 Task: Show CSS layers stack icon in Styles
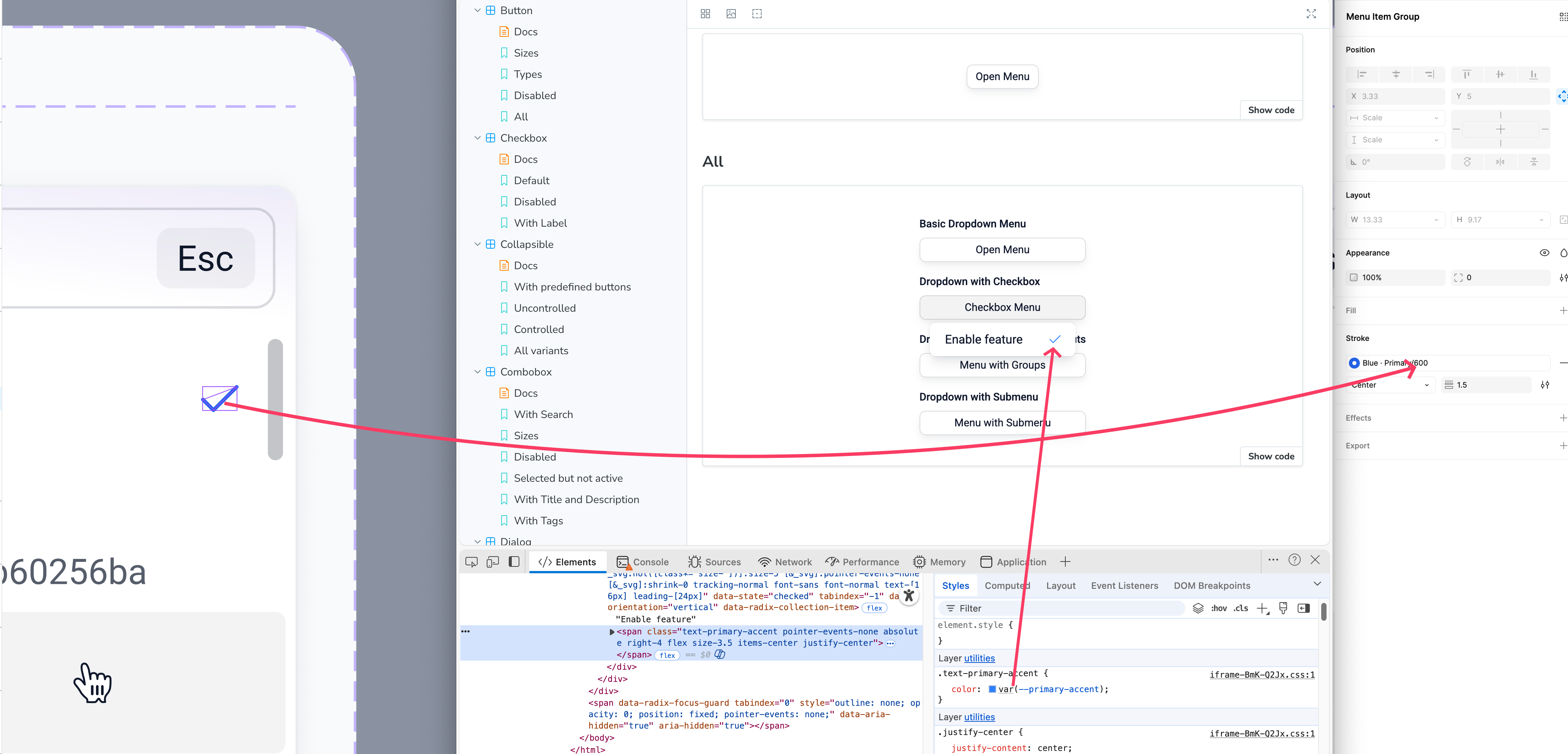coord(1198,608)
